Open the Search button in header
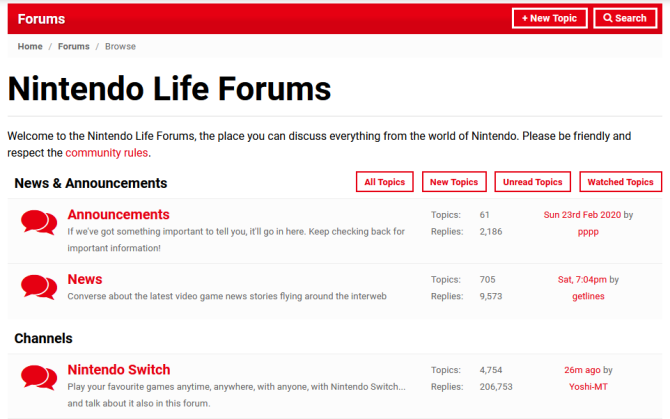Screen dimensions: 670x419 tap(625, 18)
